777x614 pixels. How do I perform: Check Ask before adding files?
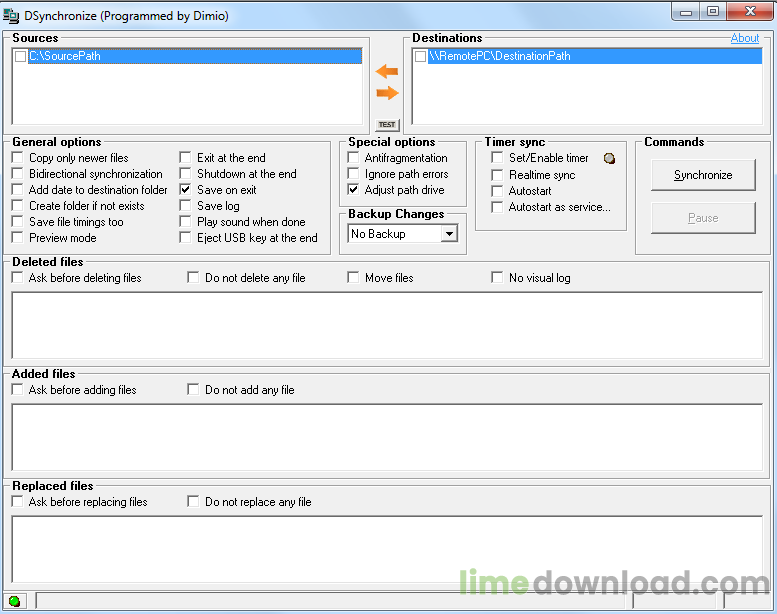click(18, 390)
